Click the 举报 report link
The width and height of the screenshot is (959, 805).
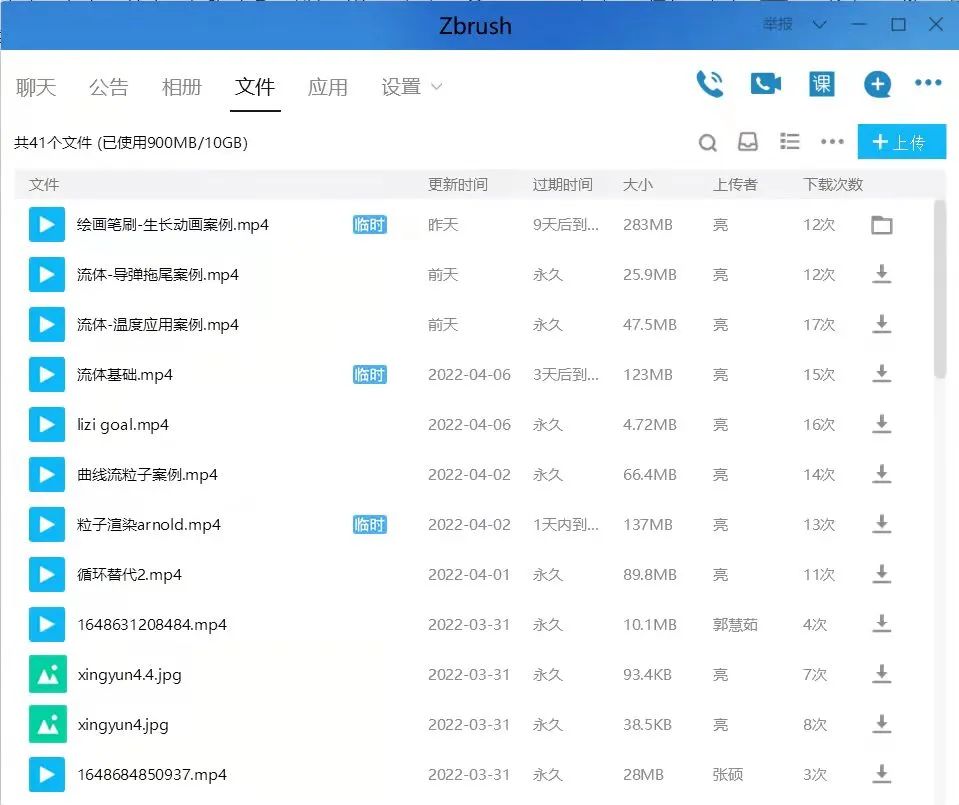pos(777,24)
